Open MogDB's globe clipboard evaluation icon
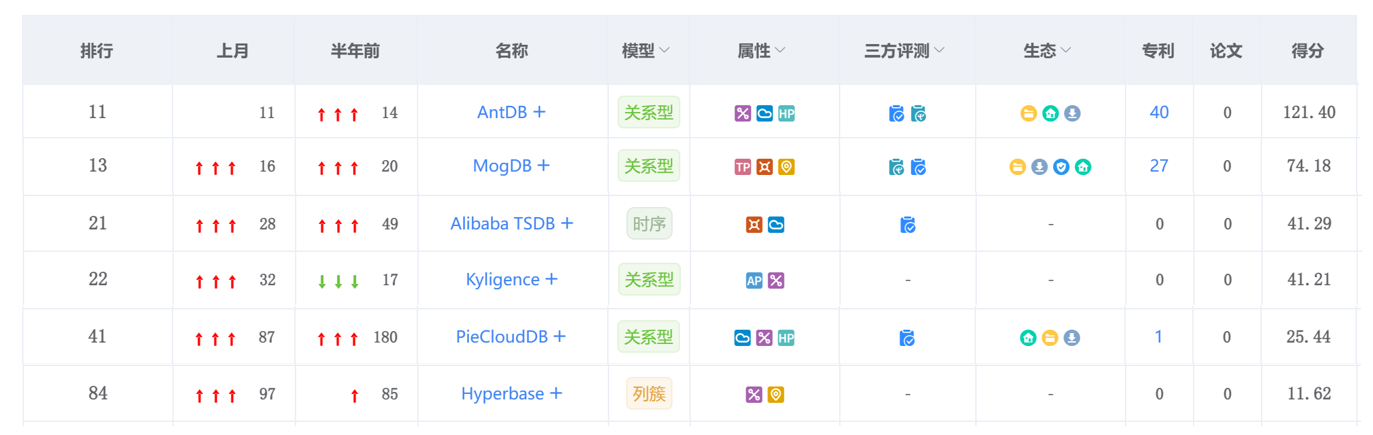Viewport: 1373px width, 435px height. pyautogui.click(x=897, y=167)
